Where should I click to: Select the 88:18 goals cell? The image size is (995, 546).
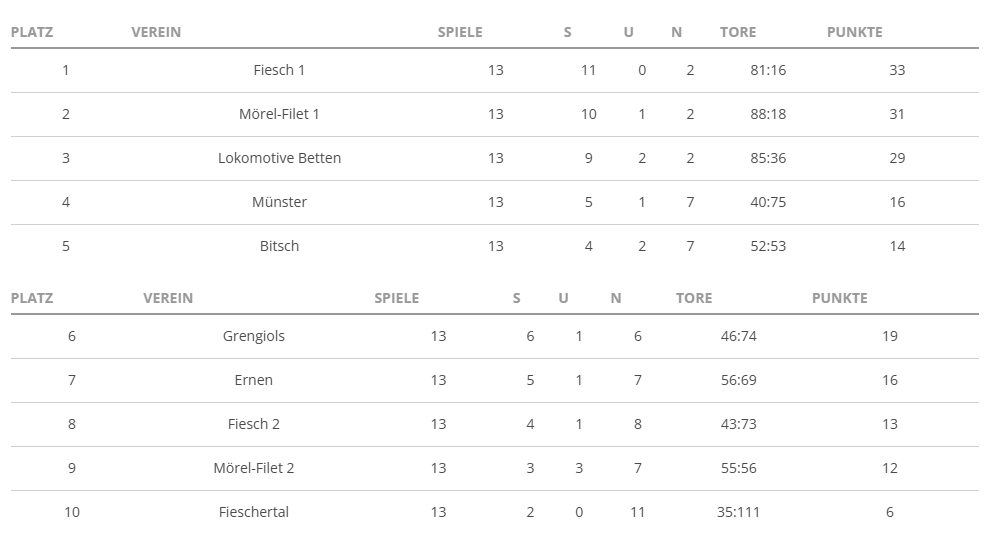(x=768, y=114)
